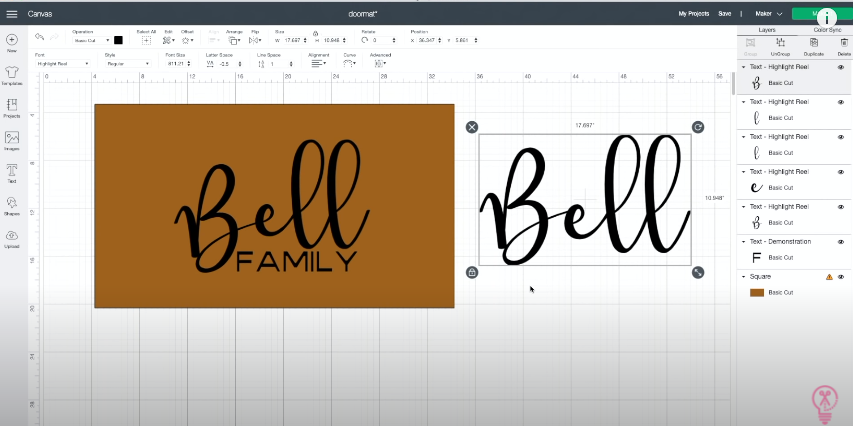Click the Canvas label
Image resolution: width=853 pixels, height=426 pixels.
40,14
